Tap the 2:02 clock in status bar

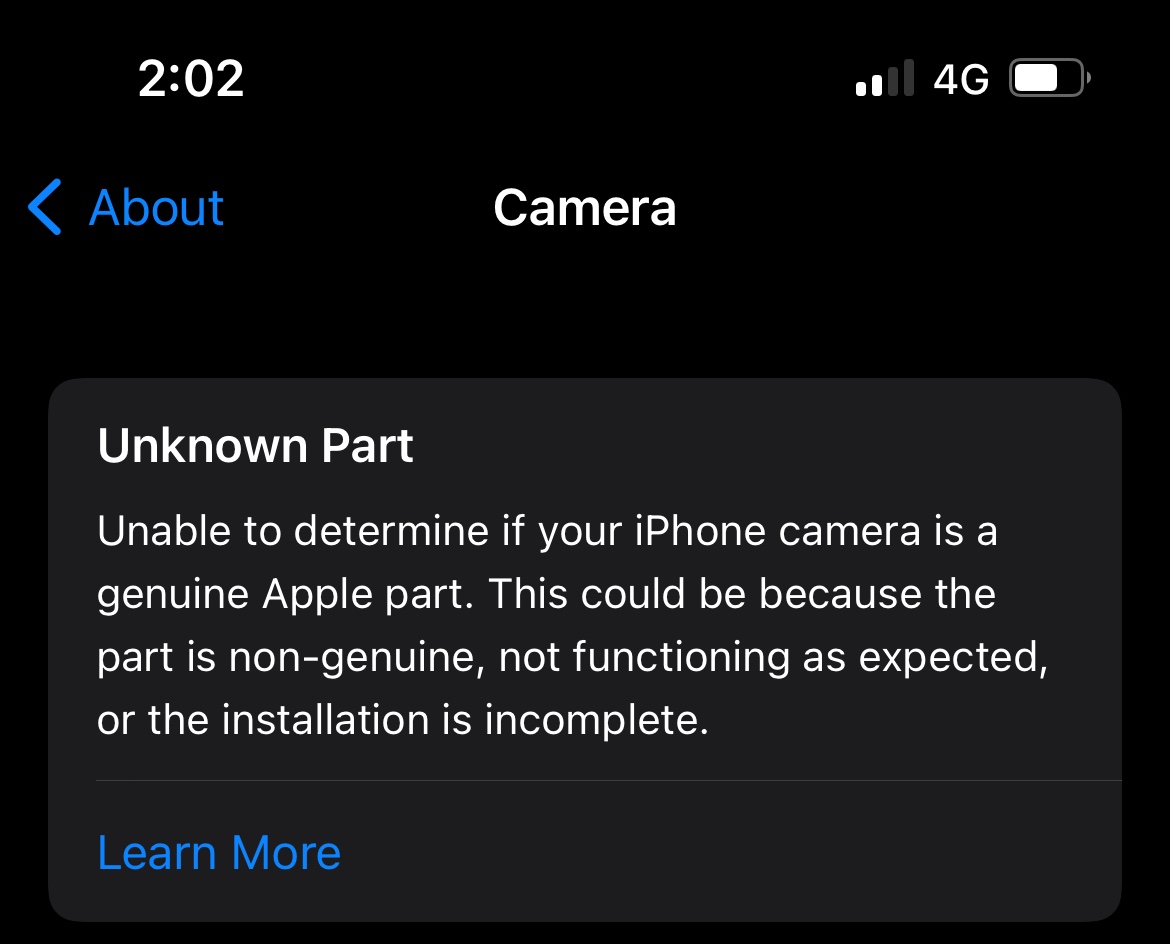coord(191,78)
